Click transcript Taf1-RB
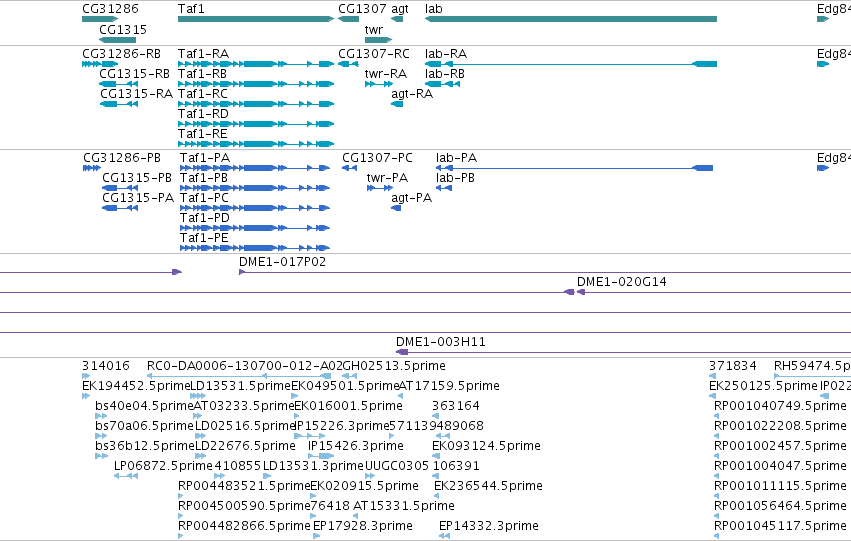This screenshot has height=541, width=851. coord(256,84)
